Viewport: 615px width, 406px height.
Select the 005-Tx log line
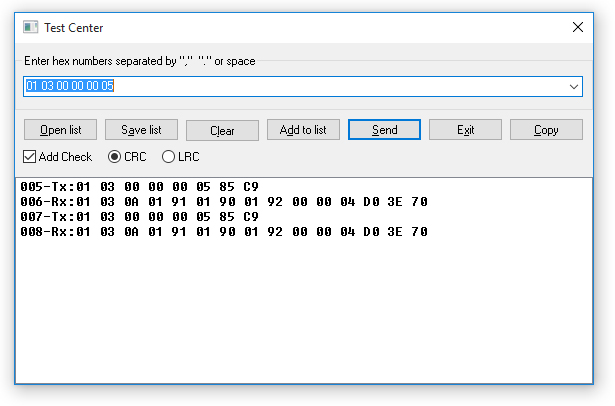point(139,187)
